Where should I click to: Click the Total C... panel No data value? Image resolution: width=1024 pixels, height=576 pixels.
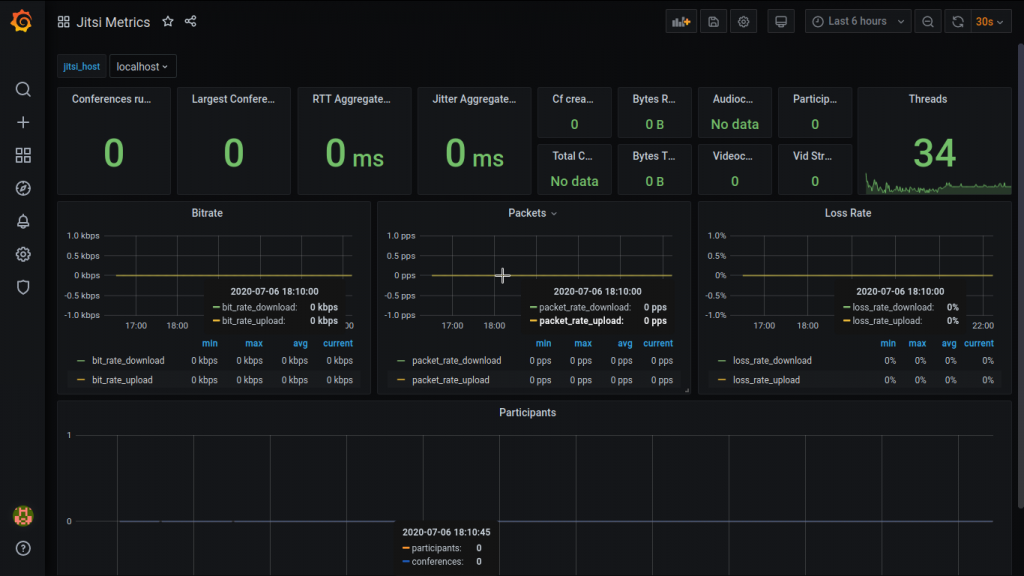pos(574,182)
